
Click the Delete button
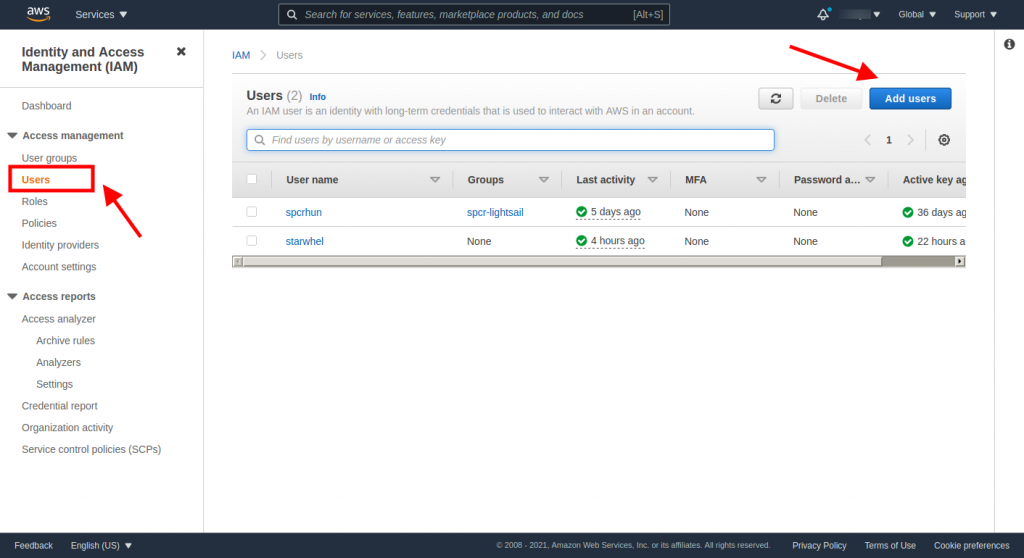tap(831, 99)
